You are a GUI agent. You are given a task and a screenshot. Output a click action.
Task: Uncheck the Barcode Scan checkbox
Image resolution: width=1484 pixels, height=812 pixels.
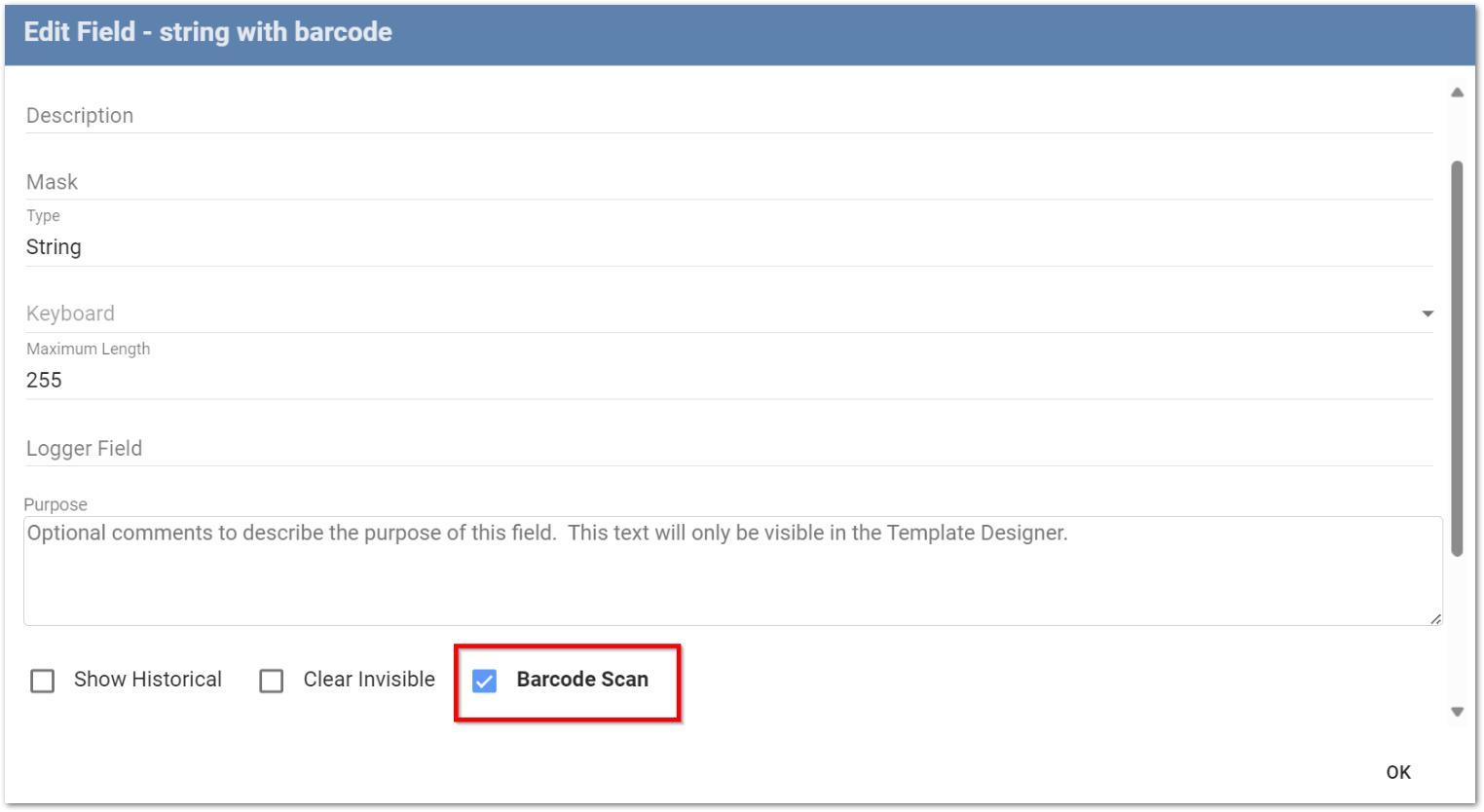[x=484, y=681]
